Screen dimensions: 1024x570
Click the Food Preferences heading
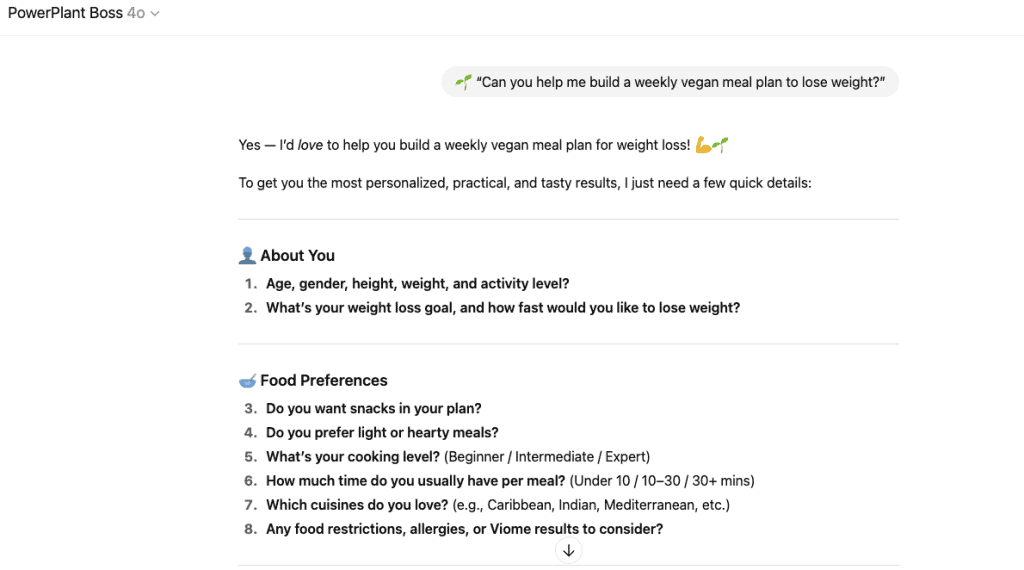(323, 380)
